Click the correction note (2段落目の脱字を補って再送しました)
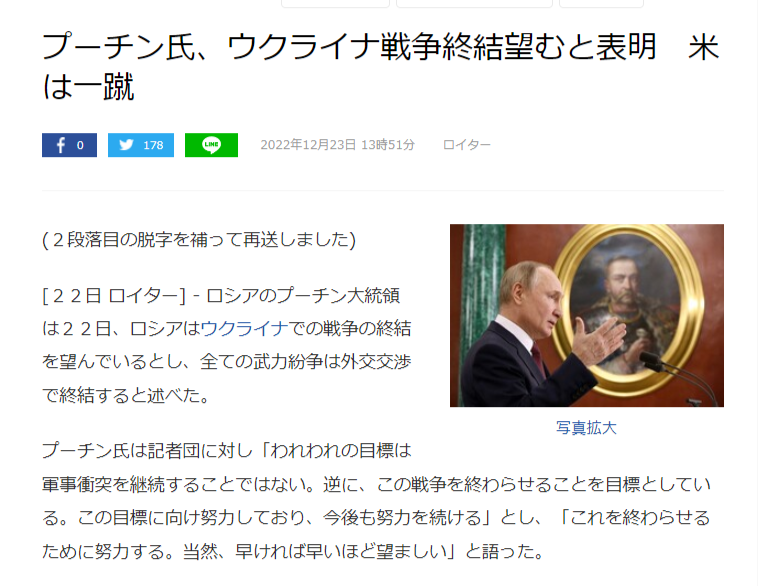This screenshot has height=586, width=758. 199,240
